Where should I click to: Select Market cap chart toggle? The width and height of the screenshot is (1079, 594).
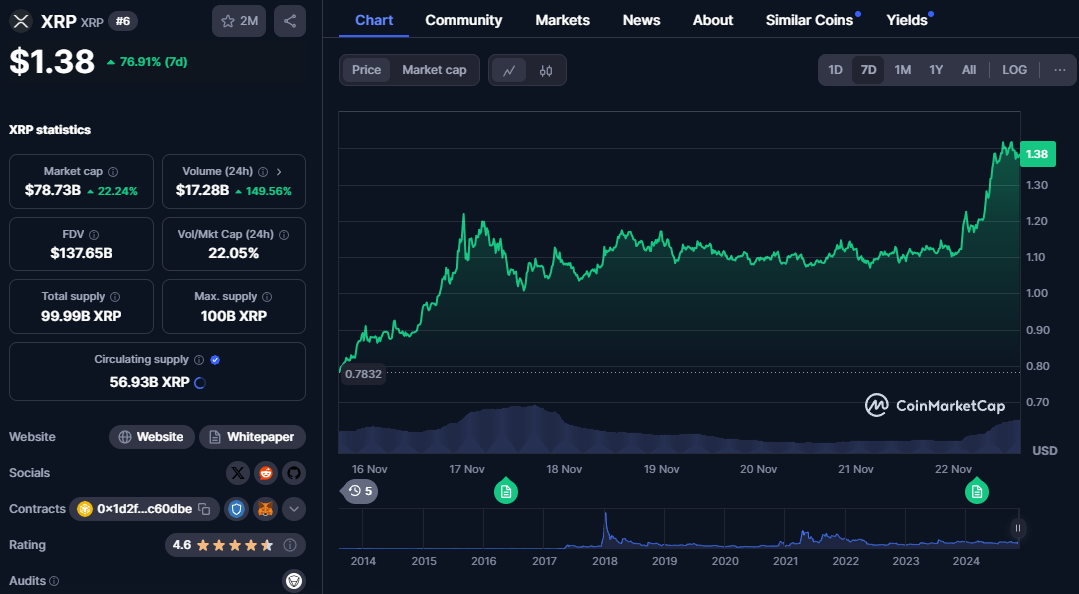(434, 70)
